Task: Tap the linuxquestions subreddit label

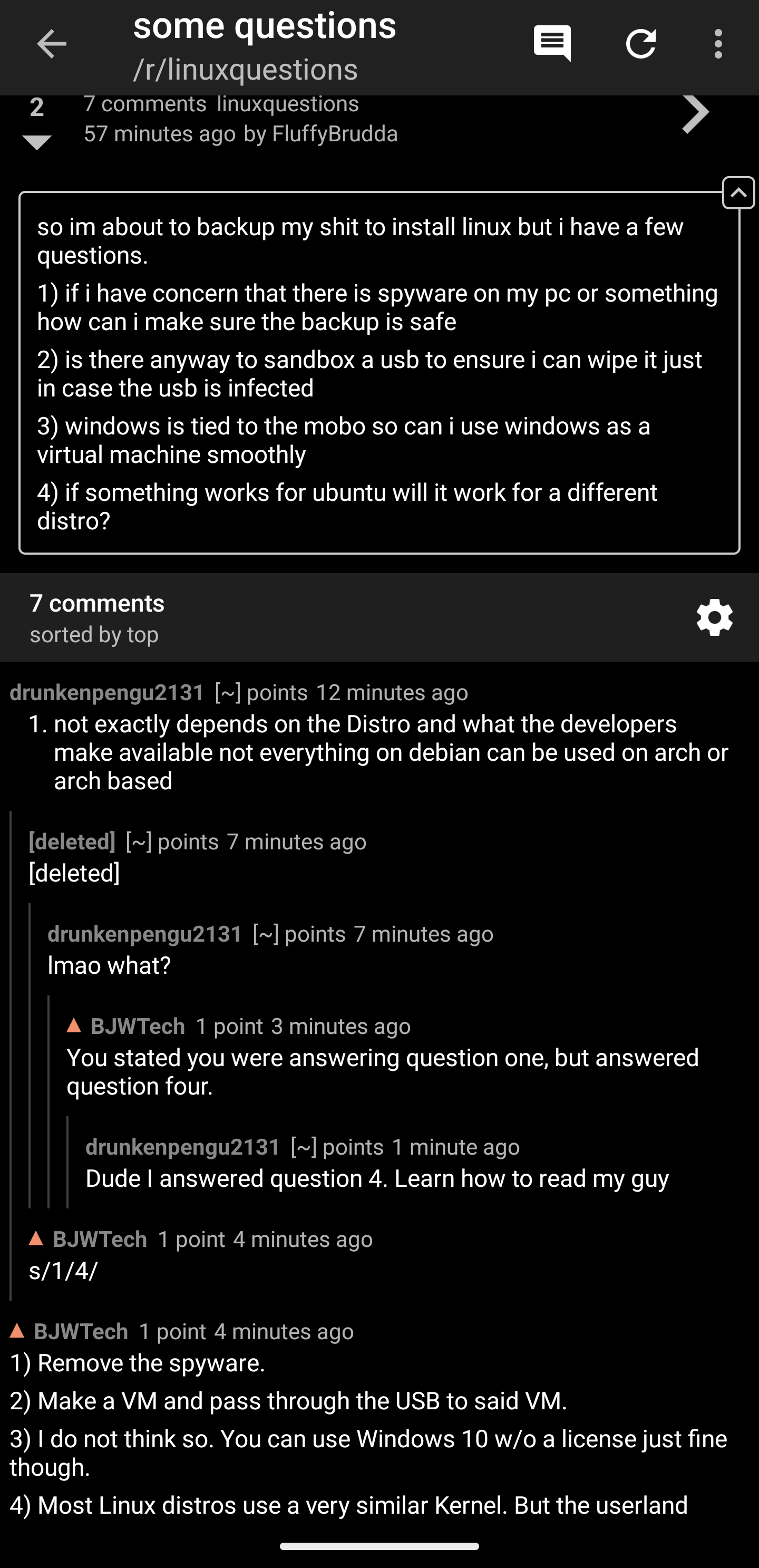Action: pos(288,104)
